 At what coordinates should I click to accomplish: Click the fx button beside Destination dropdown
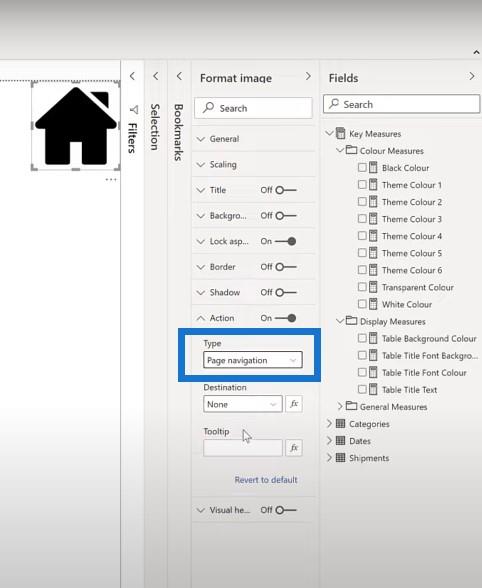point(294,404)
